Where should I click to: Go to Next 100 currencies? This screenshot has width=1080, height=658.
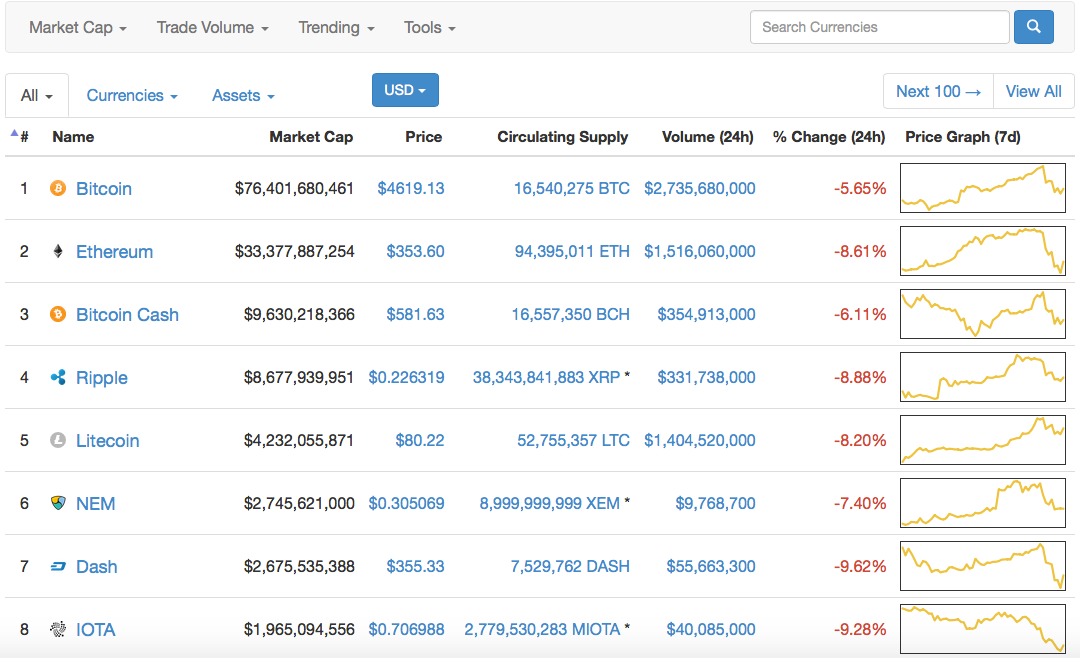click(938, 91)
